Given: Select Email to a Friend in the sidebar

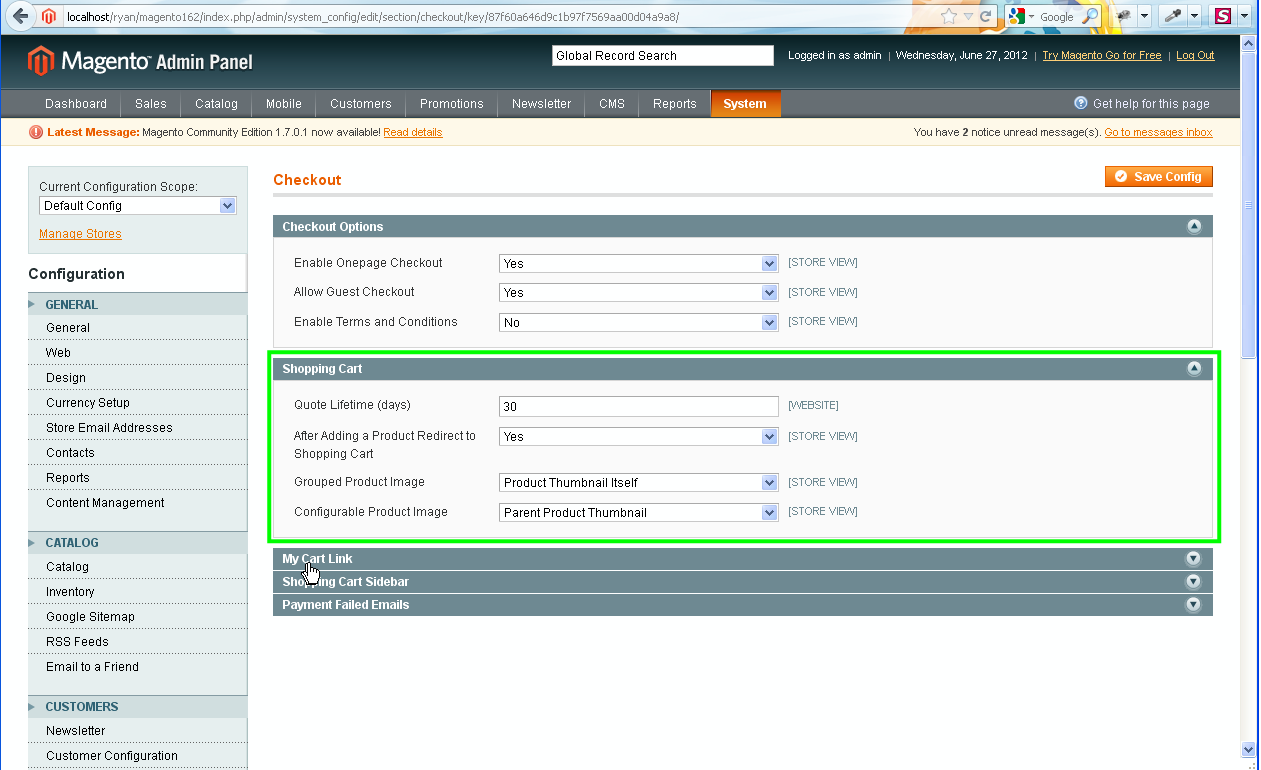Looking at the screenshot, I should click(x=92, y=667).
